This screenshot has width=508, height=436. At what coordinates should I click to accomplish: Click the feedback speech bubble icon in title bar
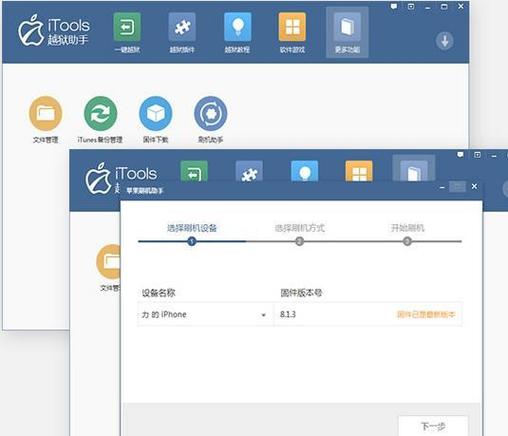coord(394,6)
